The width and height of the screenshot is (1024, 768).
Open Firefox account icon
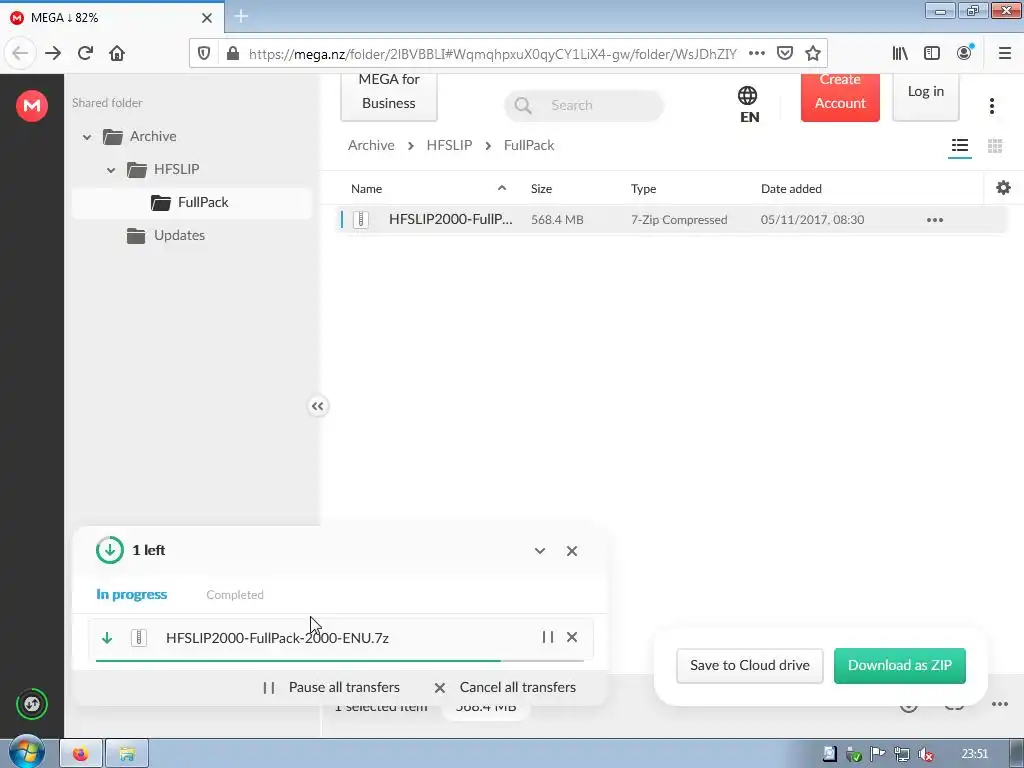coord(964,53)
